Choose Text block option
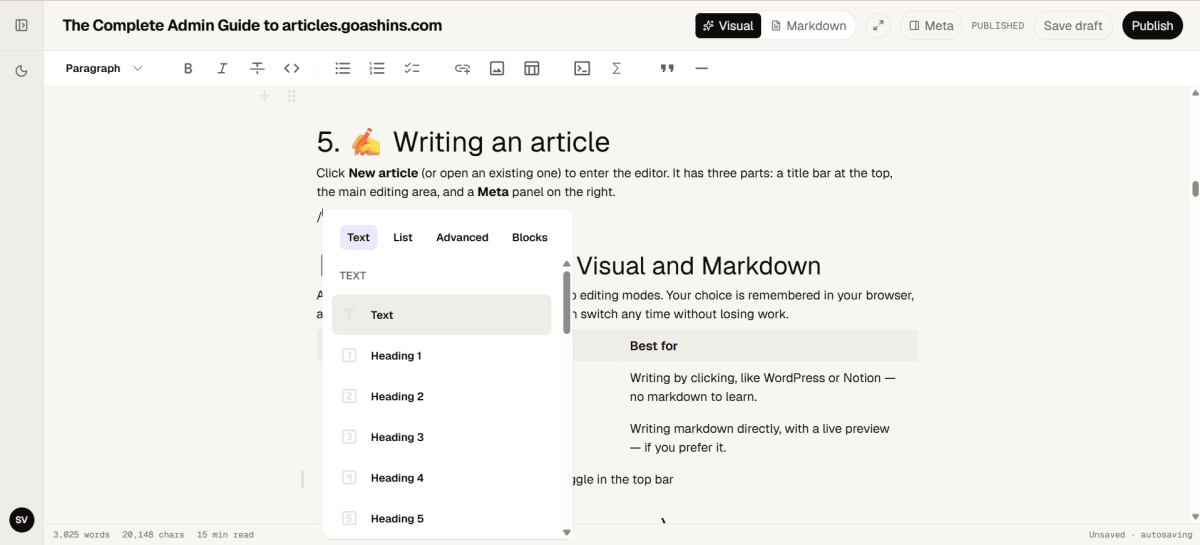The image size is (1200, 545). pyautogui.click(x=441, y=314)
